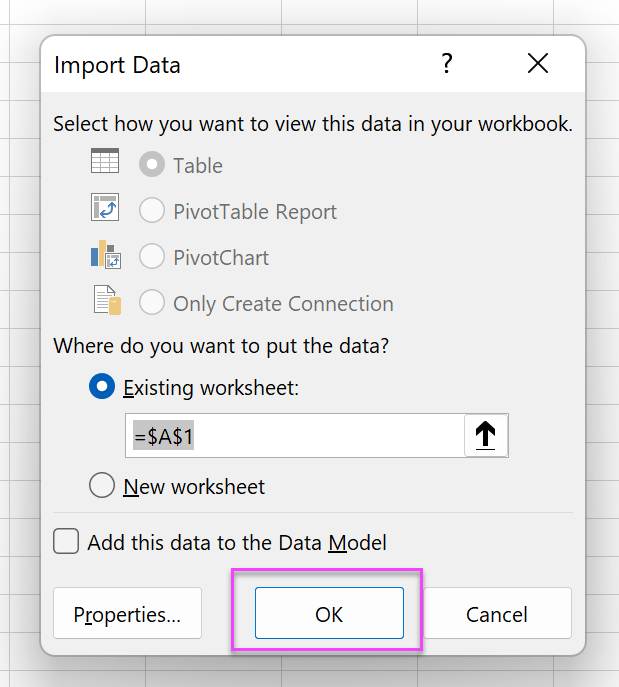Click the Import Data title bar text
The image size is (619, 687).
coord(117,66)
